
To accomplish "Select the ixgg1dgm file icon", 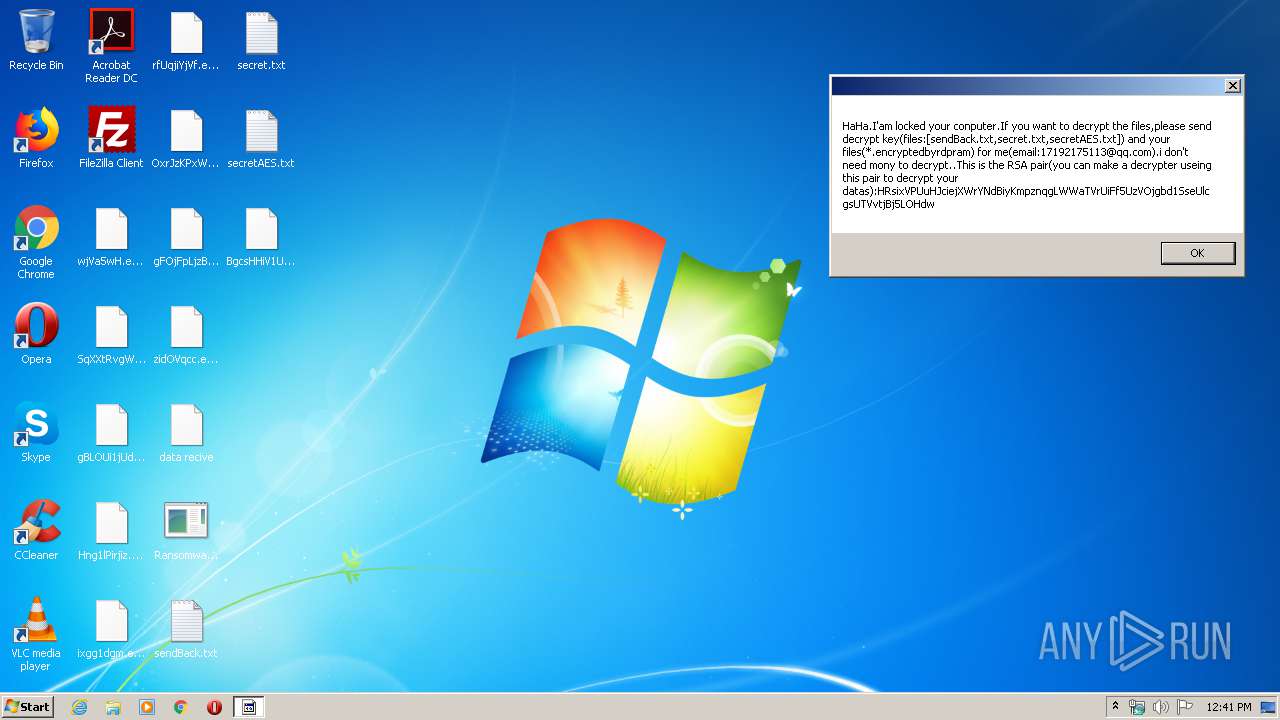I will pos(111,628).
